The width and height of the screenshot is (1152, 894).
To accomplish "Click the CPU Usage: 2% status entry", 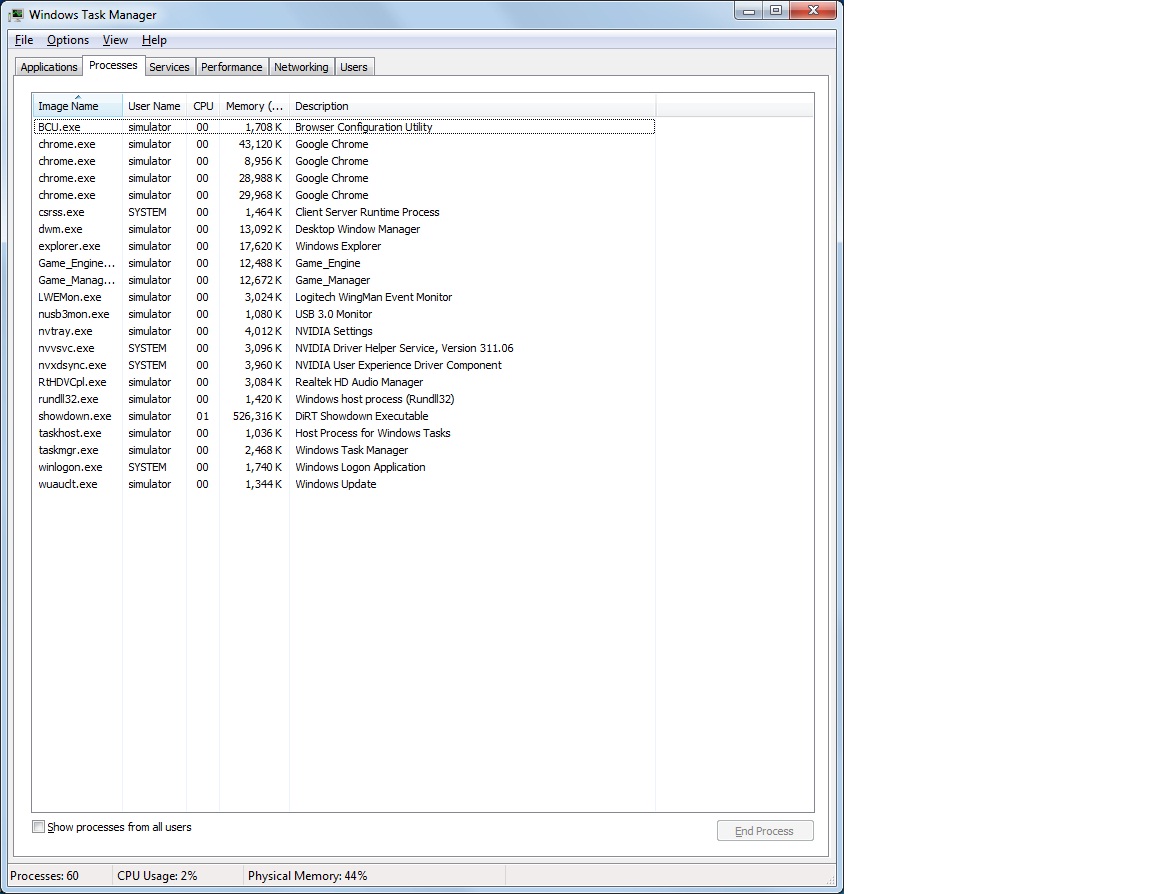I will point(157,876).
